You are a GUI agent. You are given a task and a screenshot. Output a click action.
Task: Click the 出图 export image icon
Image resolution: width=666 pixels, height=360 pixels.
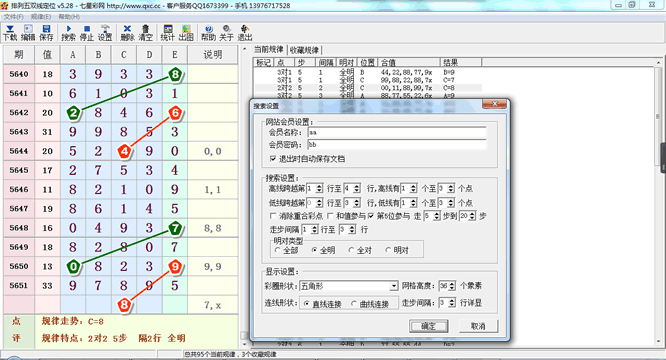click(x=186, y=33)
